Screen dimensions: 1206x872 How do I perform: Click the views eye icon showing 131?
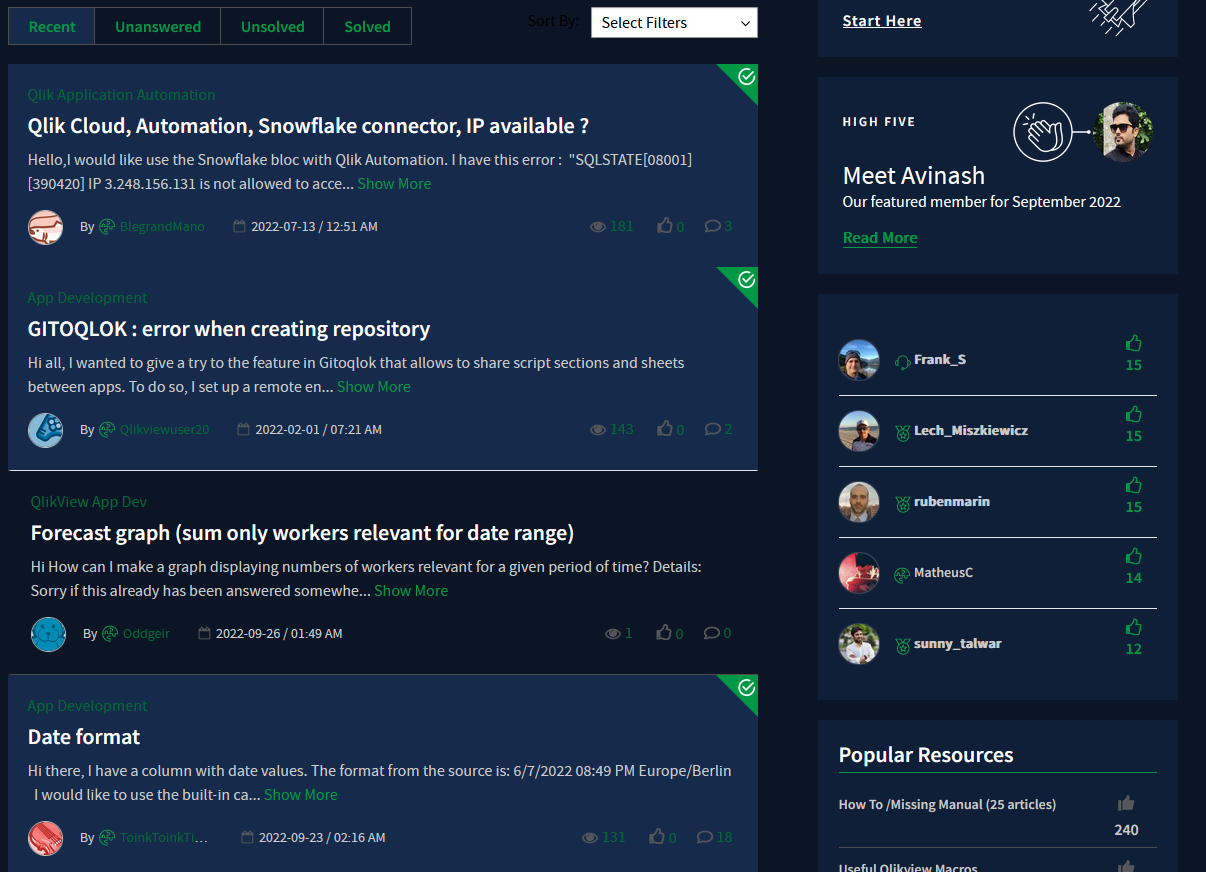pyautogui.click(x=590, y=838)
